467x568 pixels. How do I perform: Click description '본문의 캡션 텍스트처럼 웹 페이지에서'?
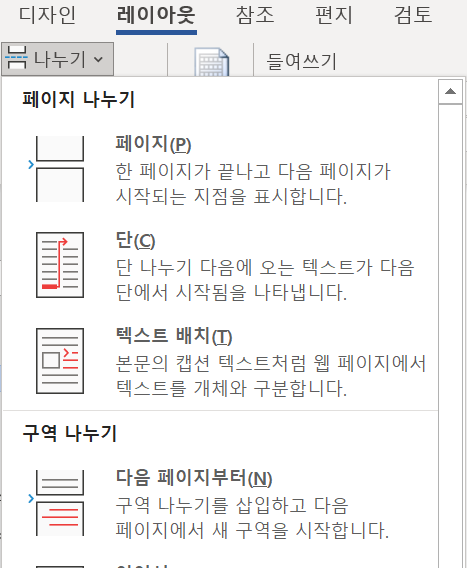[x=271, y=363]
